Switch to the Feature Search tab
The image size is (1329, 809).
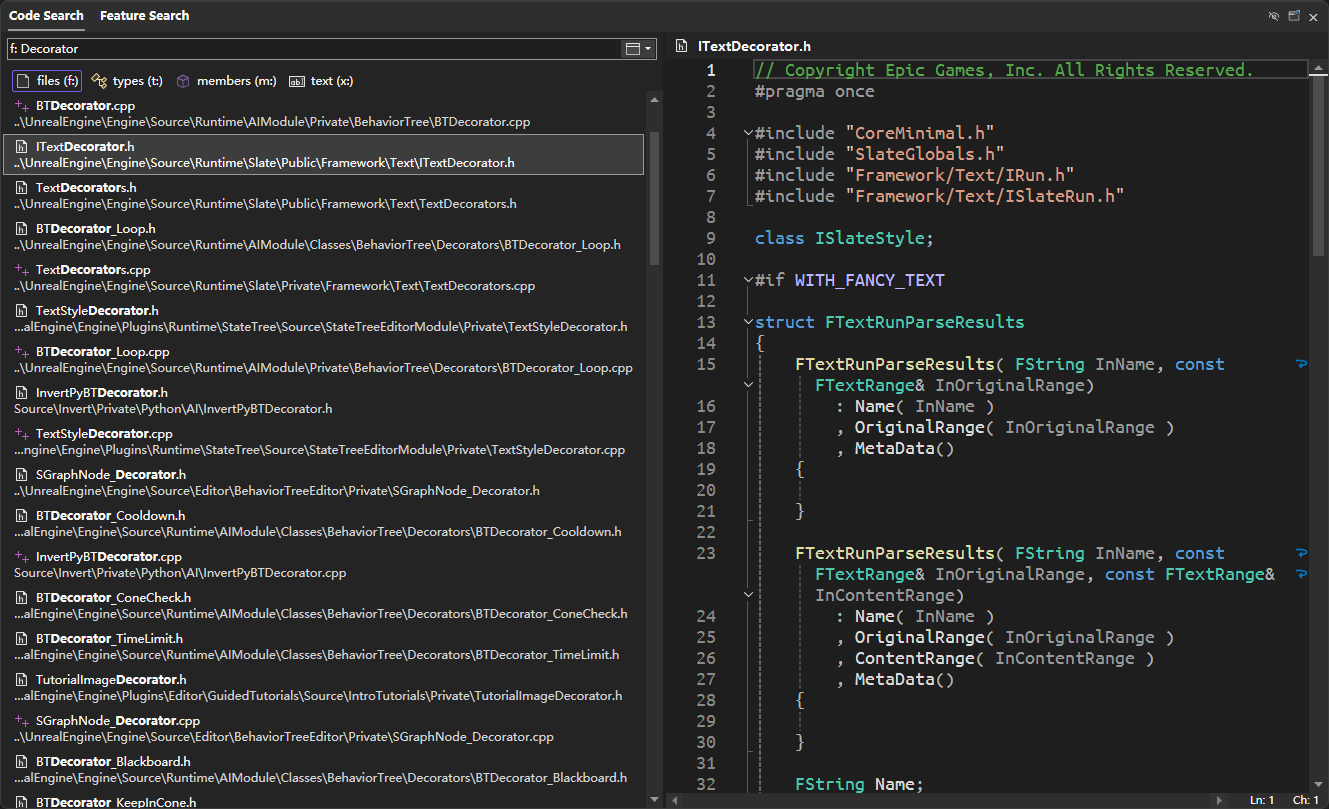pyautogui.click(x=144, y=16)
